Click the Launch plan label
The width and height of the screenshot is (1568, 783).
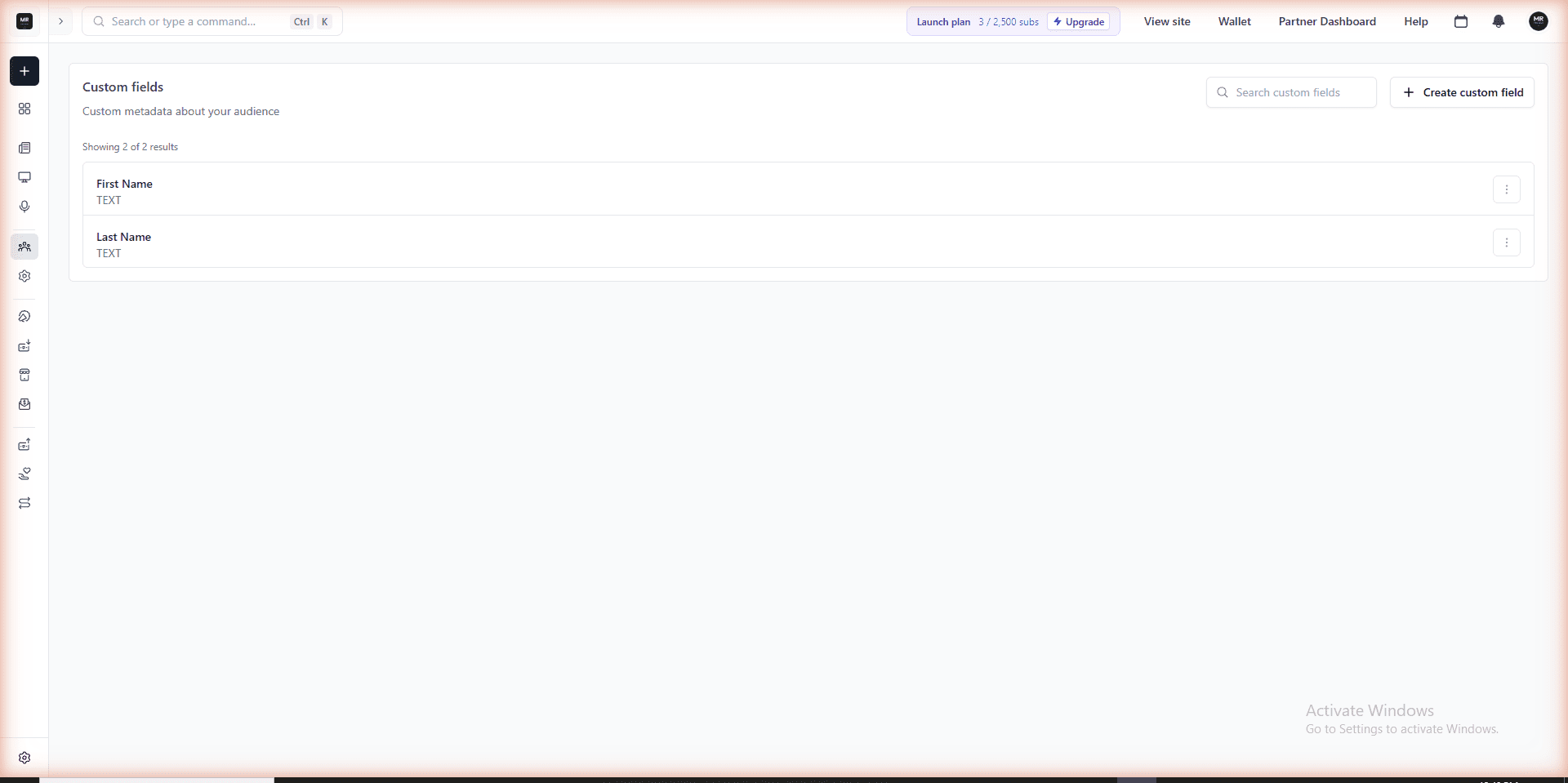(943, 22)
